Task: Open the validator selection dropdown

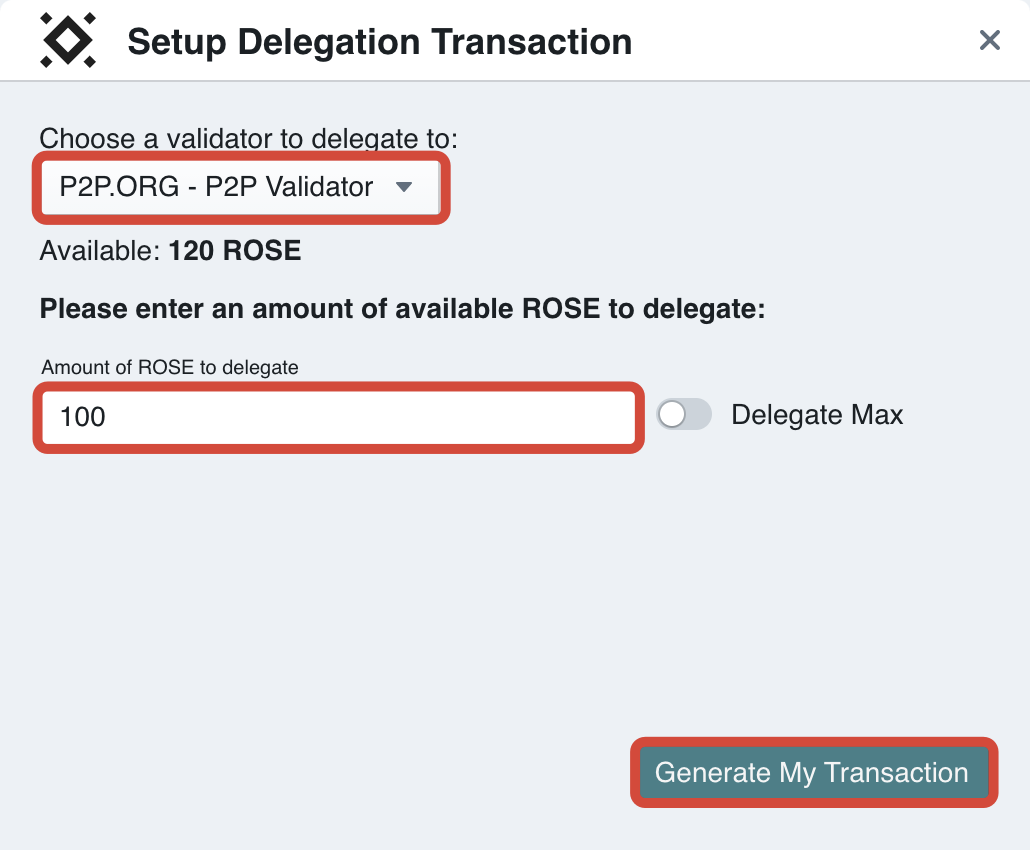Action: pyautogui.click(x=240, y=187)
